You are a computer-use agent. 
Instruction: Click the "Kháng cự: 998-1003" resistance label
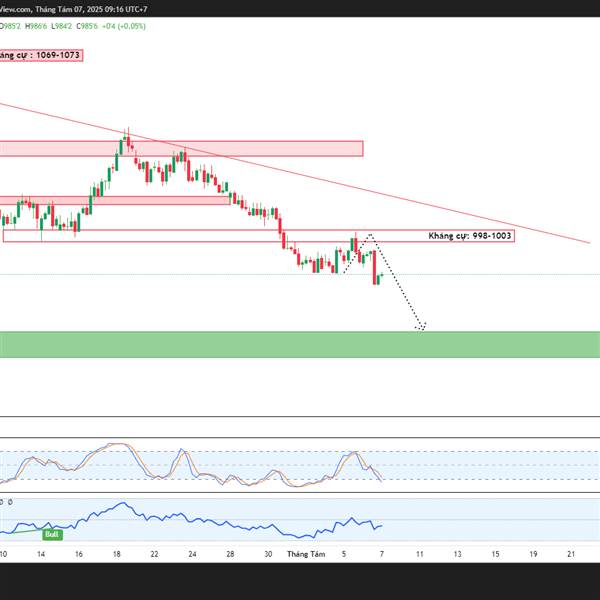click(470, 236)
